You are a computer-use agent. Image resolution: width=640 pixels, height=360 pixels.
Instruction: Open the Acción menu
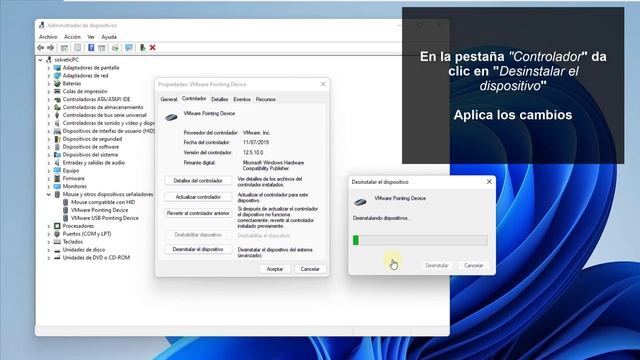click(72, 37)
